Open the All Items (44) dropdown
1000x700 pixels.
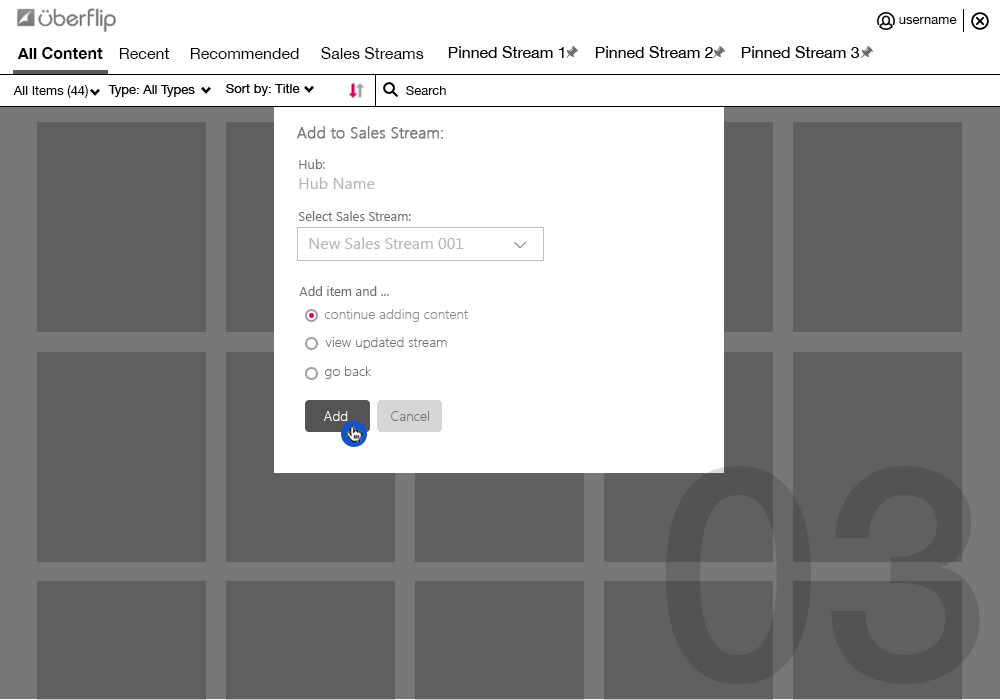(x=57, y=91)
